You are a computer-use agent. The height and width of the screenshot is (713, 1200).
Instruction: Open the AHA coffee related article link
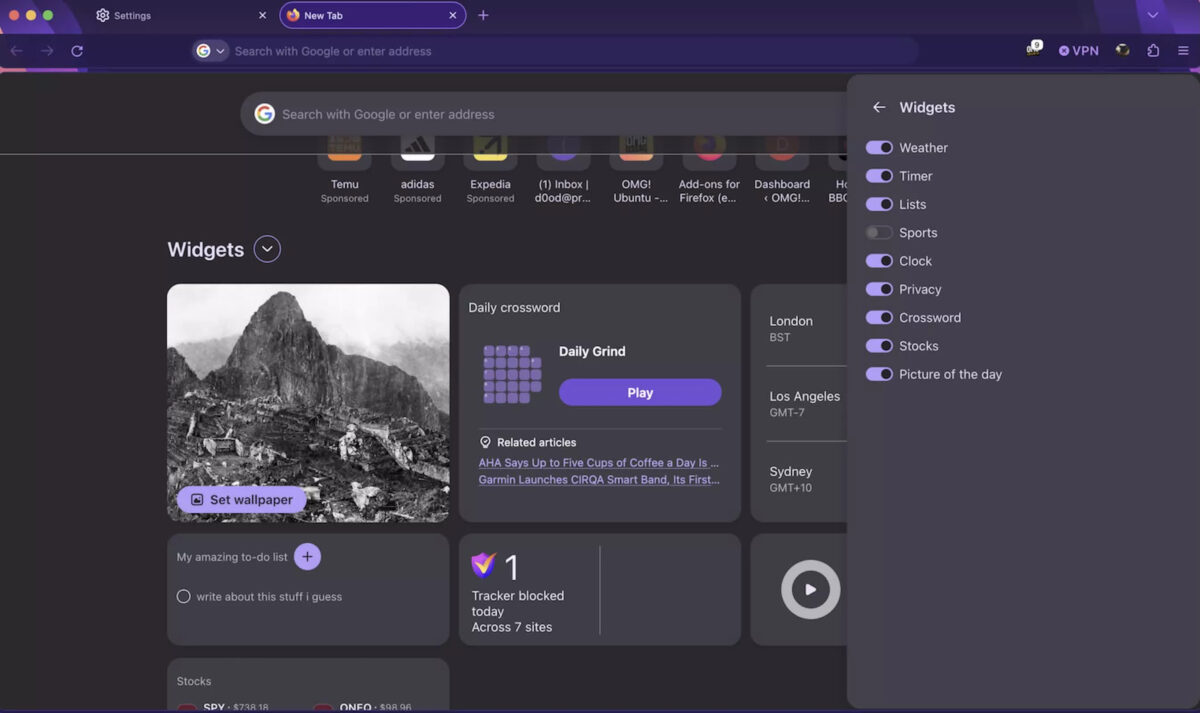point(598,463)
